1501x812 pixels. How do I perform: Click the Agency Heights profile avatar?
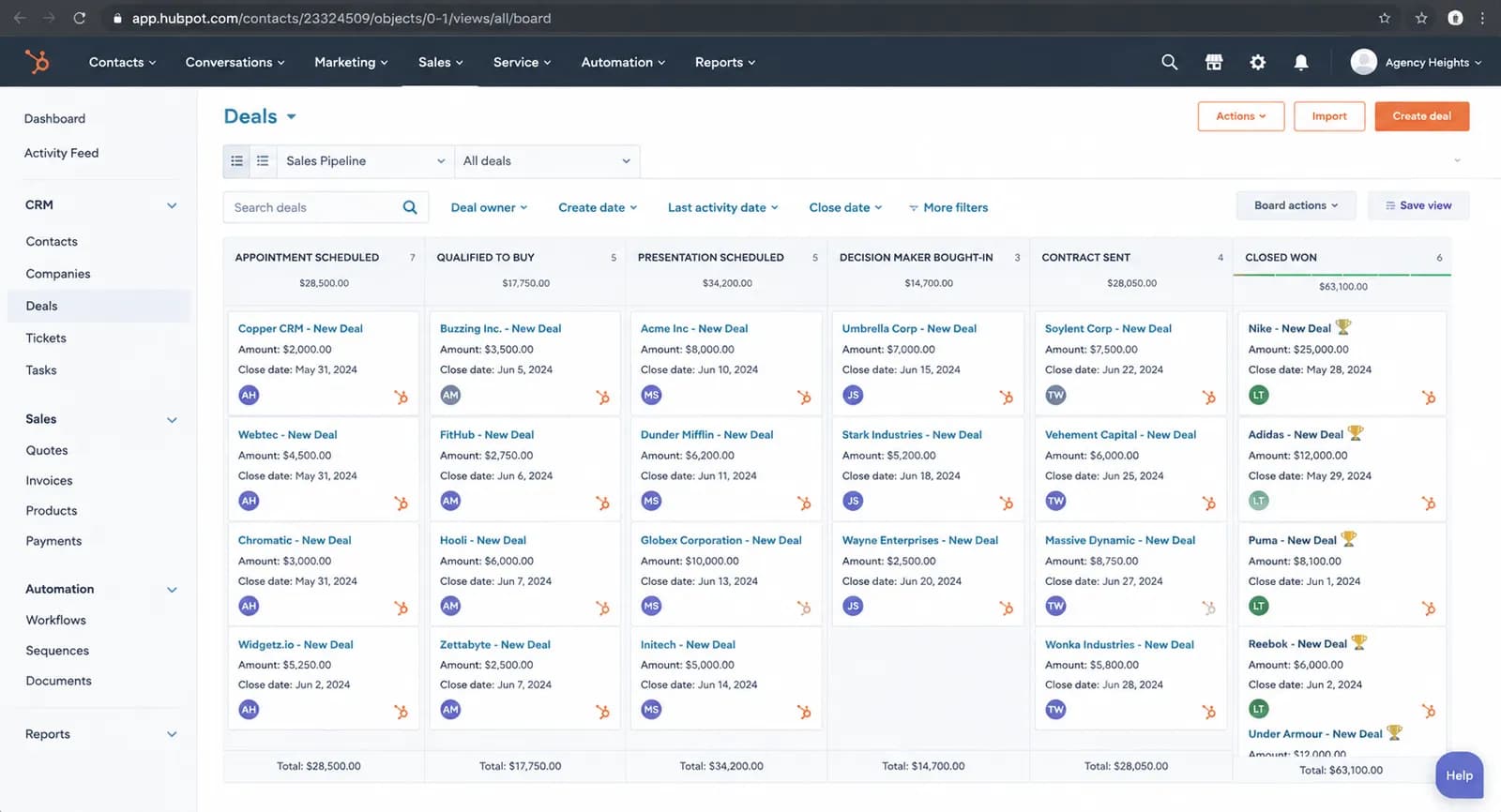click(x=1364, y=62)
